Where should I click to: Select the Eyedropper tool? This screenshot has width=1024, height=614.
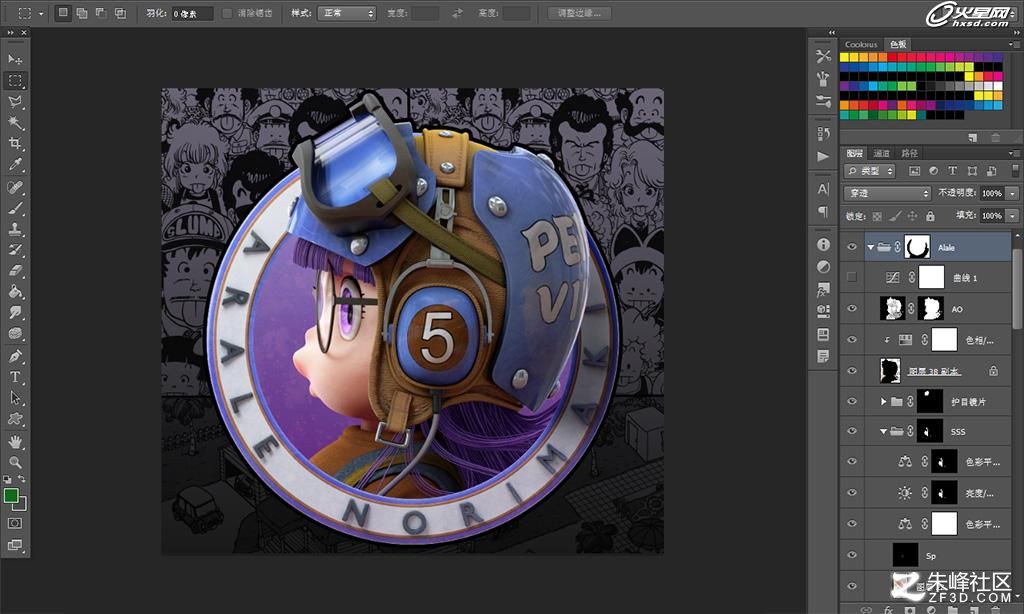pyautogui.click(x=14, y=164)
